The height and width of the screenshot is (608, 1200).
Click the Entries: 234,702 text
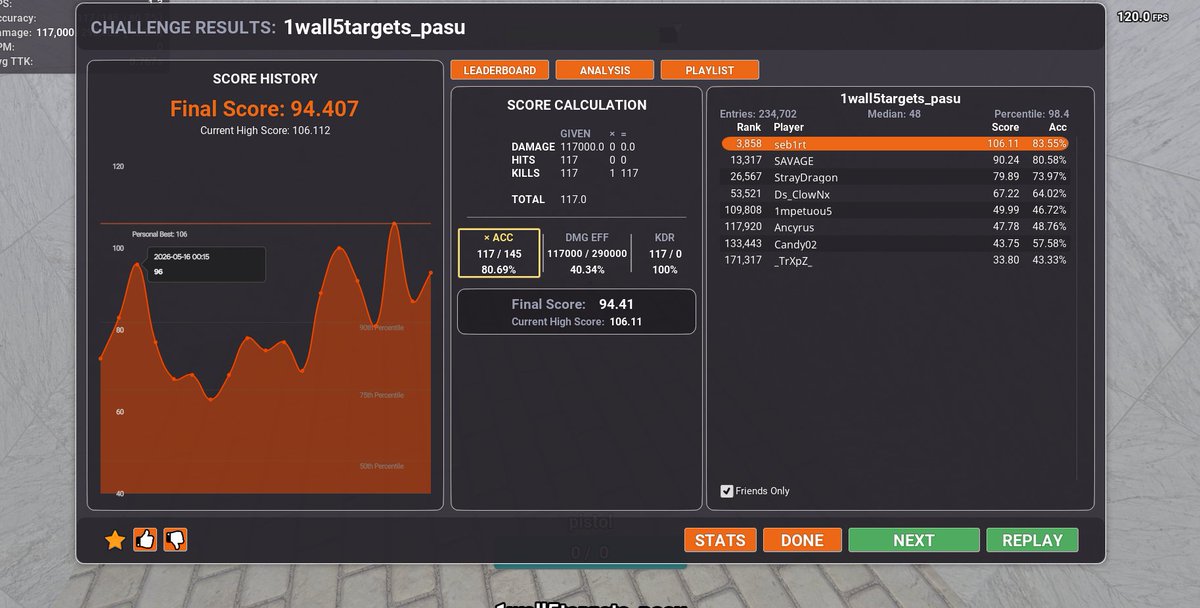pos(759,114)
